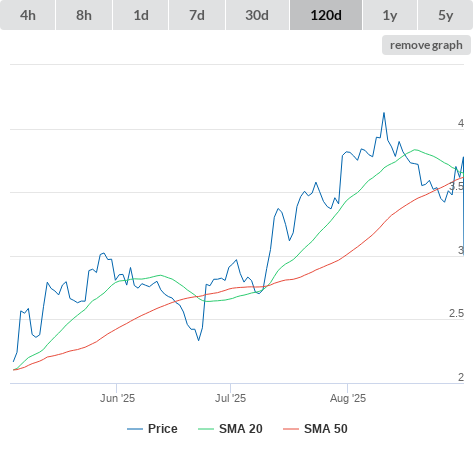Toggle the Price series in legend
Screen dimensions: 474x455
click(x=152, y=429)
